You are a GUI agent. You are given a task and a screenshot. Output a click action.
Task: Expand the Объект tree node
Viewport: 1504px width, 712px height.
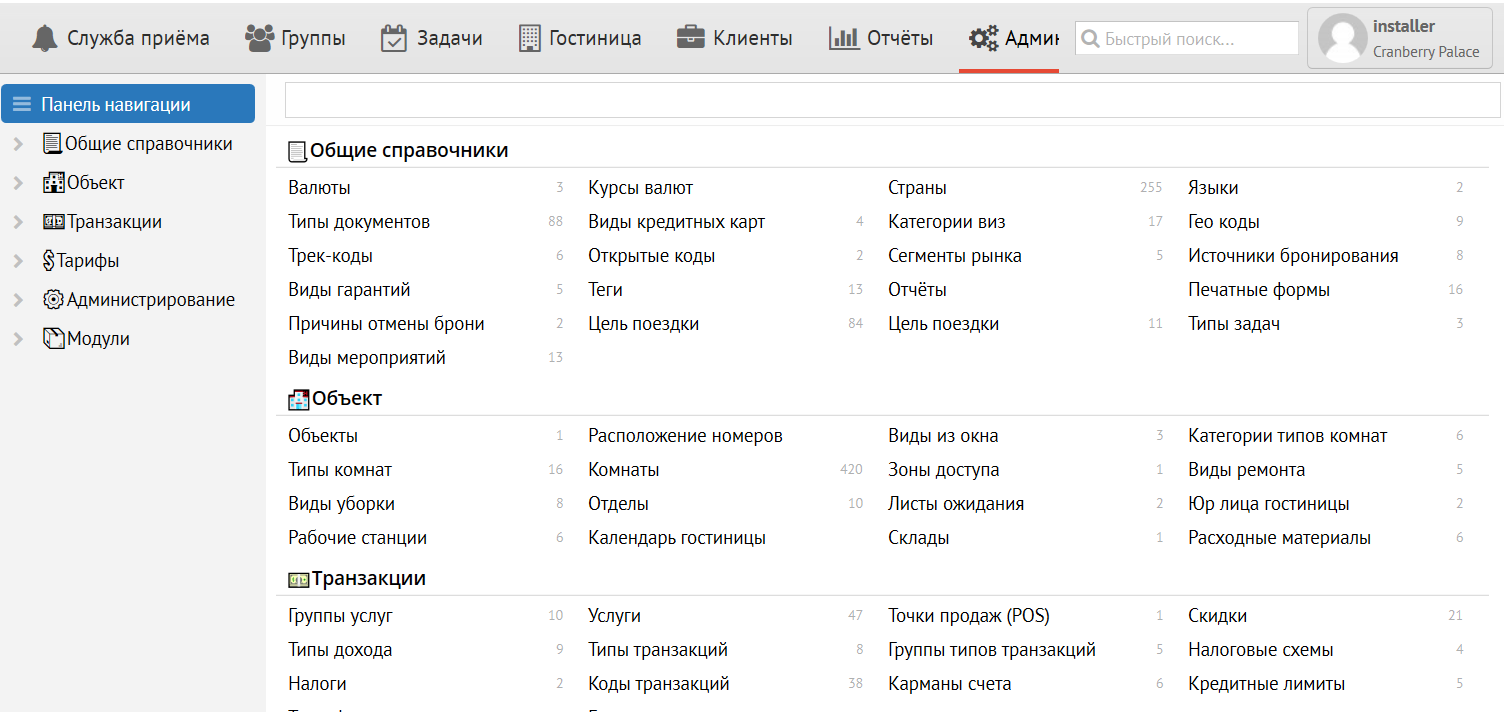point(18,184)
